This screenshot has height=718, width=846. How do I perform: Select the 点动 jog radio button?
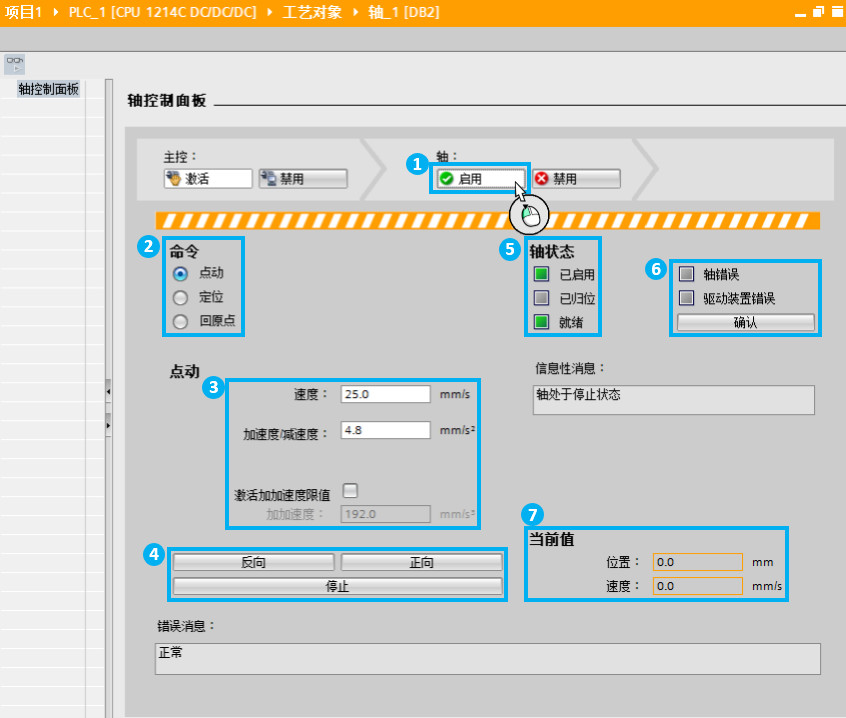(x=180, y=274)
